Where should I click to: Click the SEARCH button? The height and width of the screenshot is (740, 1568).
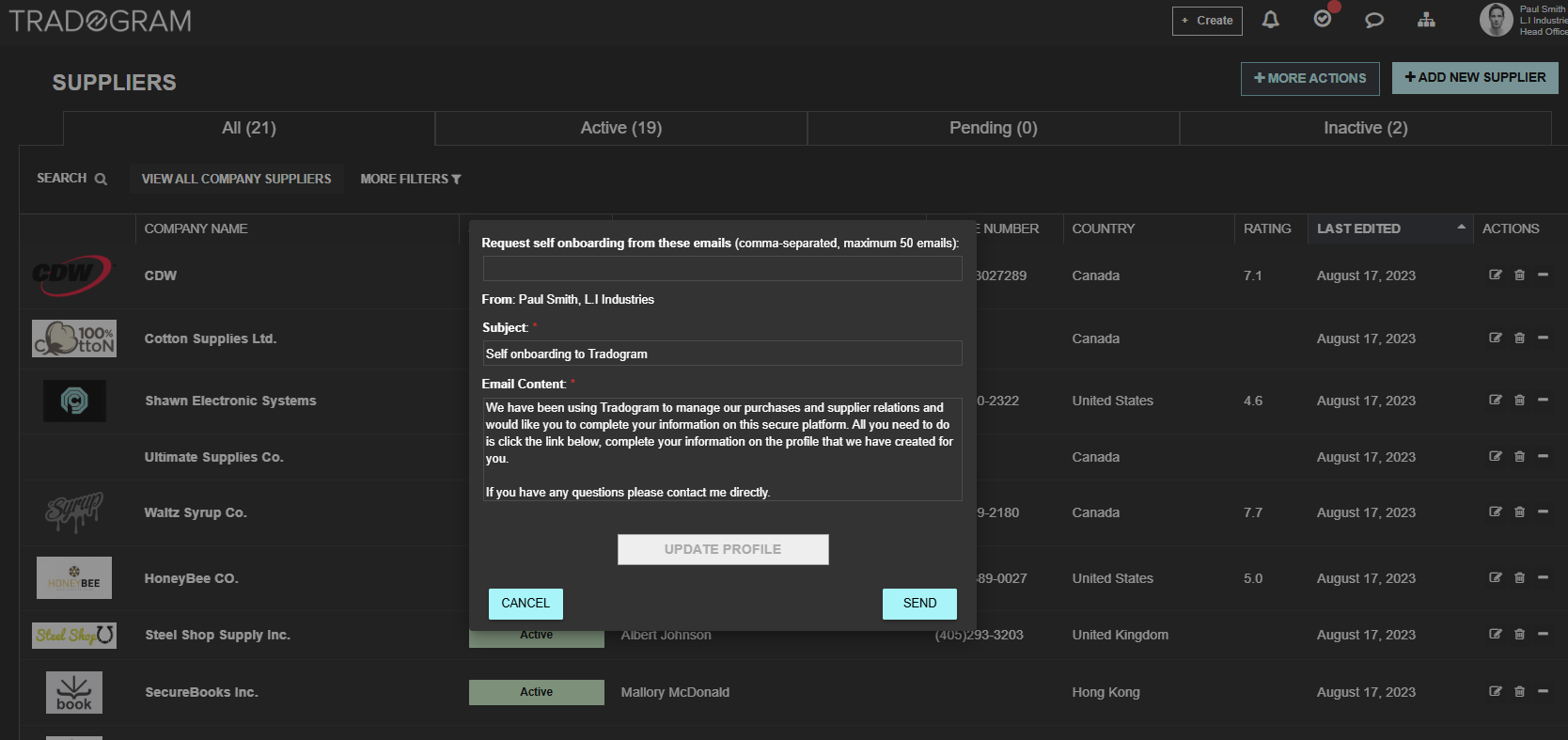(71, 178)
